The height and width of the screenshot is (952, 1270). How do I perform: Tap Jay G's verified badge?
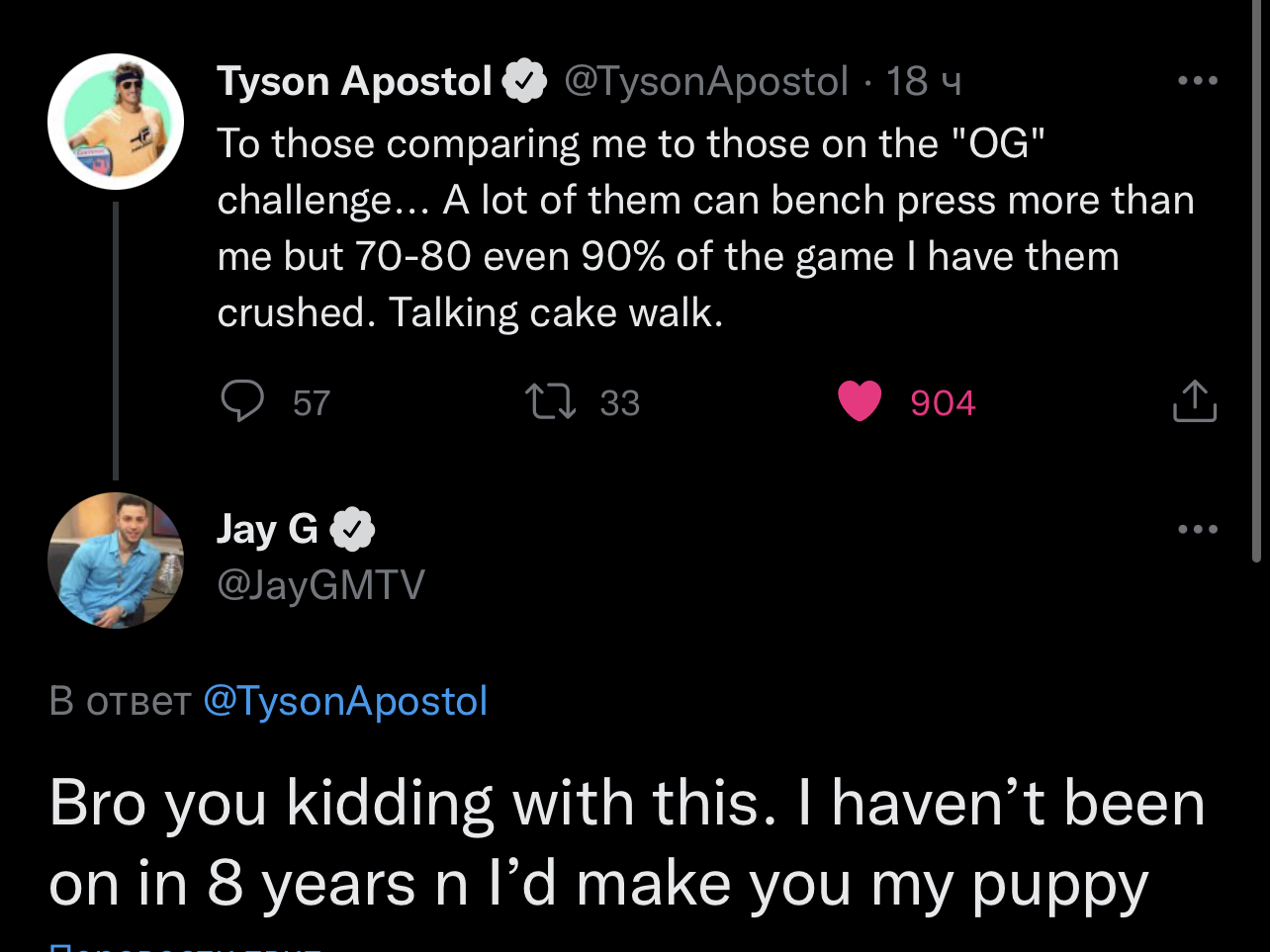pos(352,530)
